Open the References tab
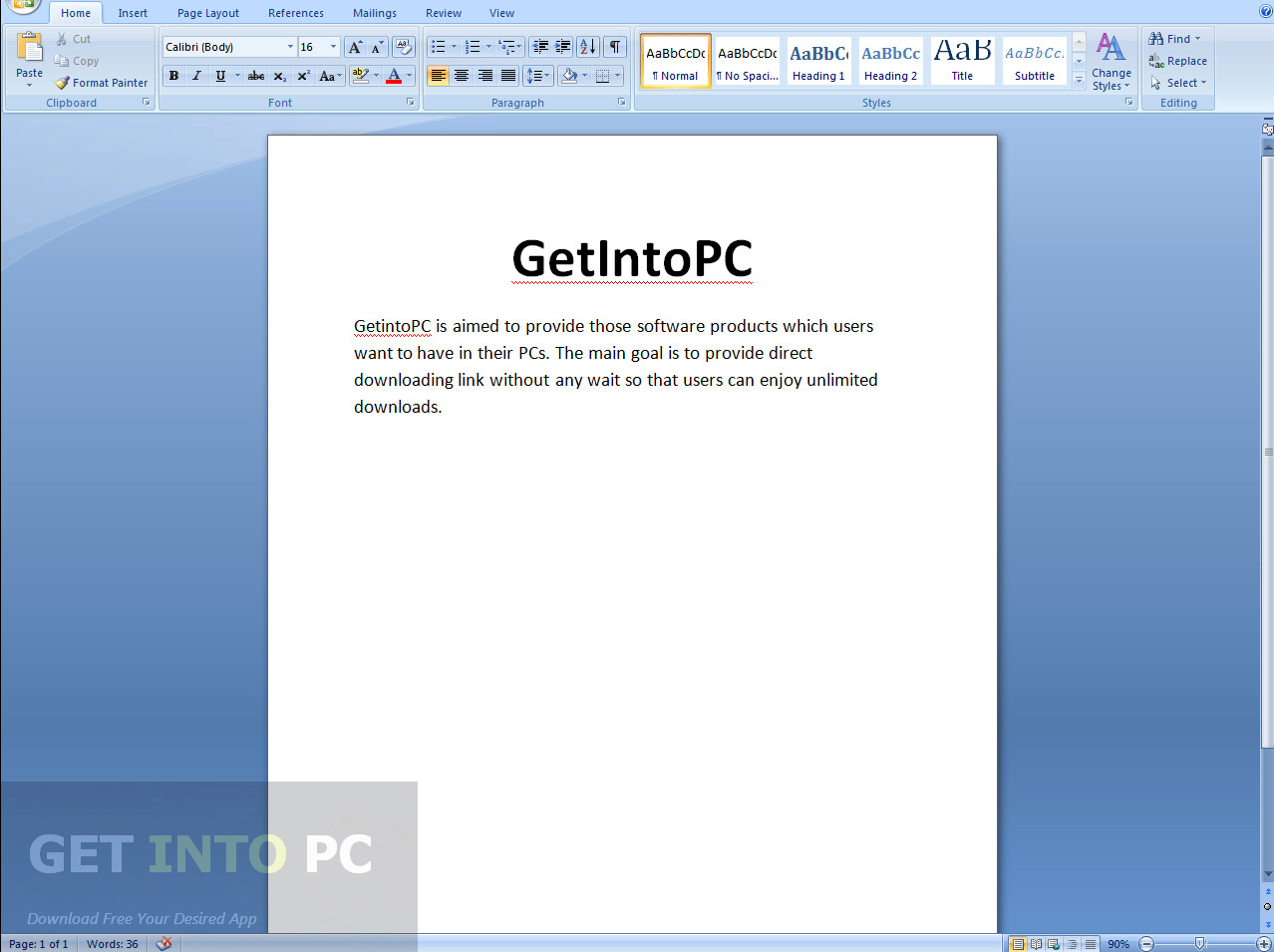The width and height of the screenshot is (1274, 952). (x=296, y=13)
